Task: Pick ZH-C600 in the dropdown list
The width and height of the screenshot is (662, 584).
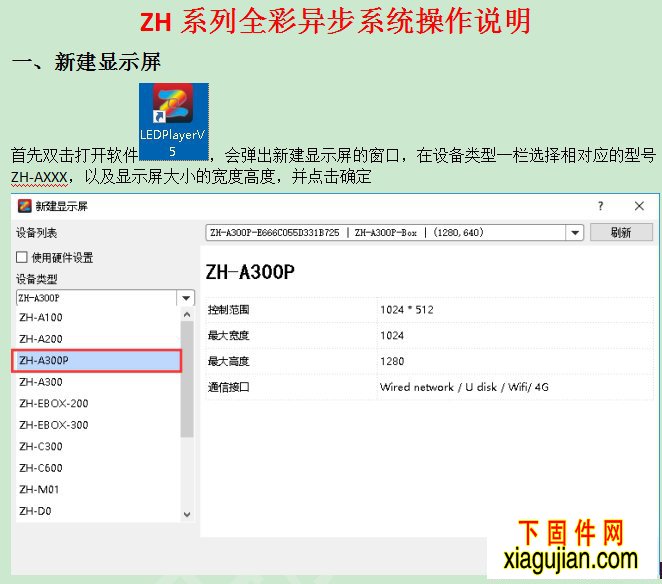Action: pos(98,468)
